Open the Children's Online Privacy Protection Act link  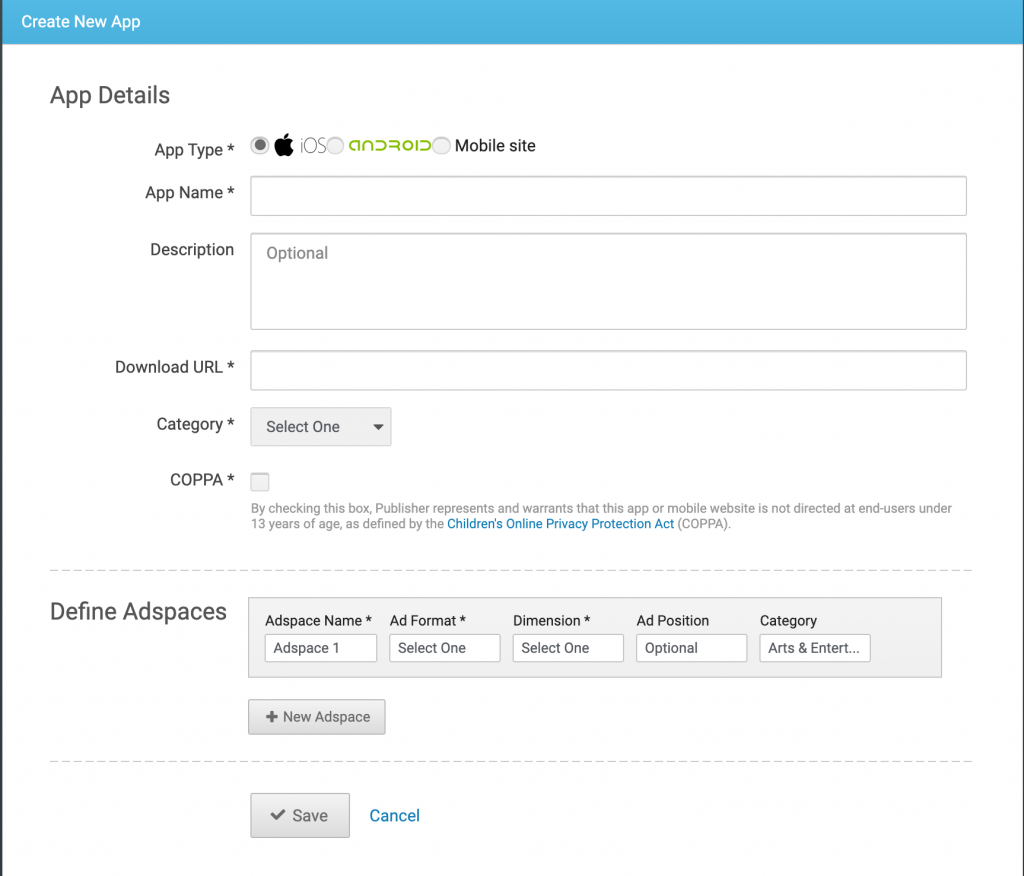(x=560, y=523)
